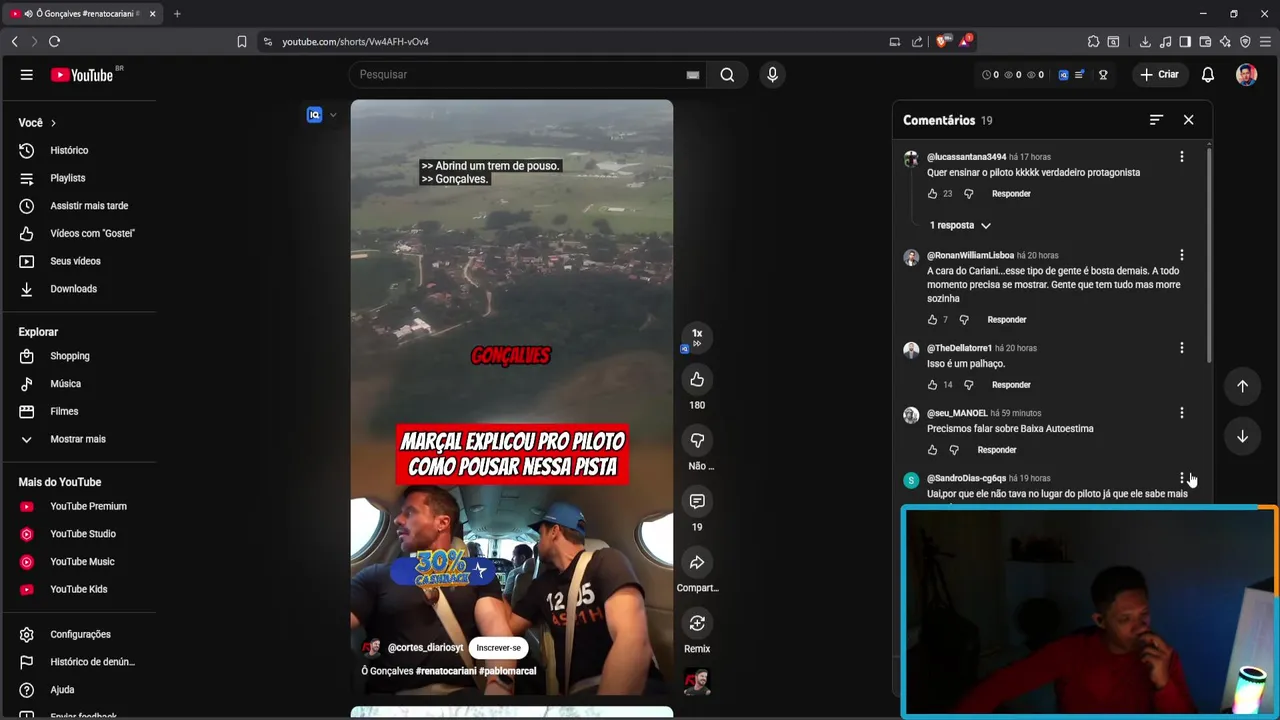Expand 'Mostrar mais' in the sidebar
Viewport: 1280px width, 720px height.
point(78,439)
